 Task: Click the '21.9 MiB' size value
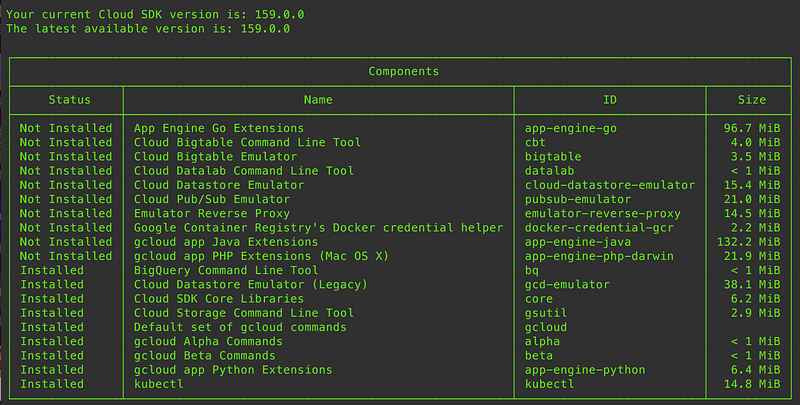click(x=752, y=257)
